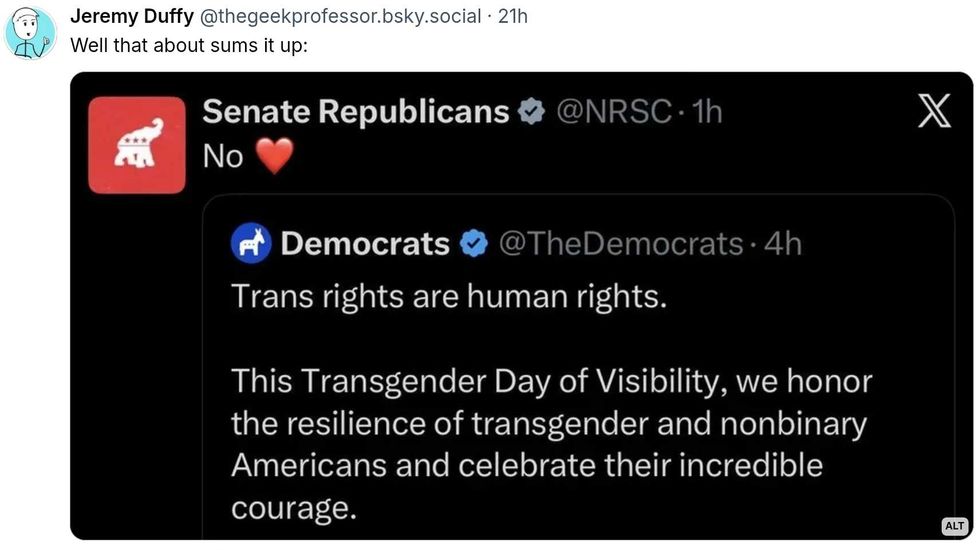The height and width of the screenshot is (550, 980).
Task: Click the "No" reply text
Action: point(223,157)
